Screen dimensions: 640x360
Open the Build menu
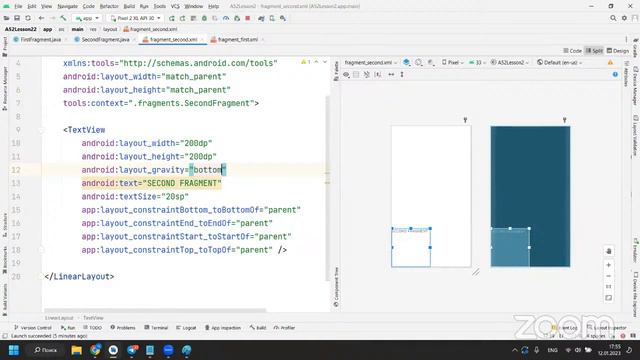tap(129, 7)
